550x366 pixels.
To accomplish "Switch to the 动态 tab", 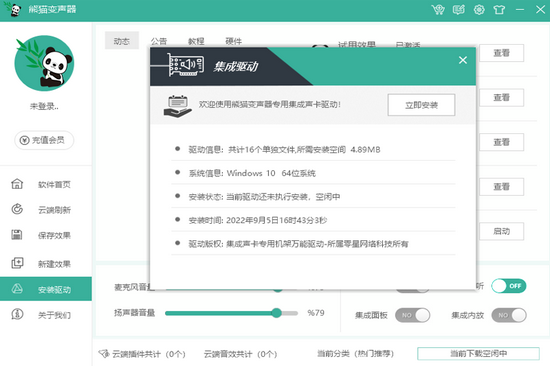I will pyautogui.click(x=122, y=41).
